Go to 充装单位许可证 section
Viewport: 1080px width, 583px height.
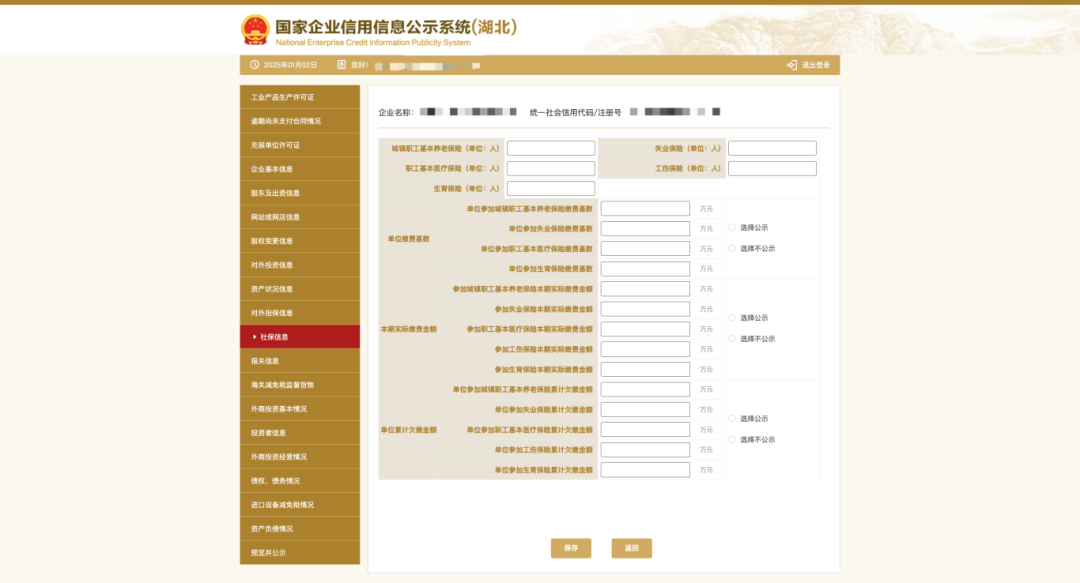pyautogui.click(x=300, y=145)
